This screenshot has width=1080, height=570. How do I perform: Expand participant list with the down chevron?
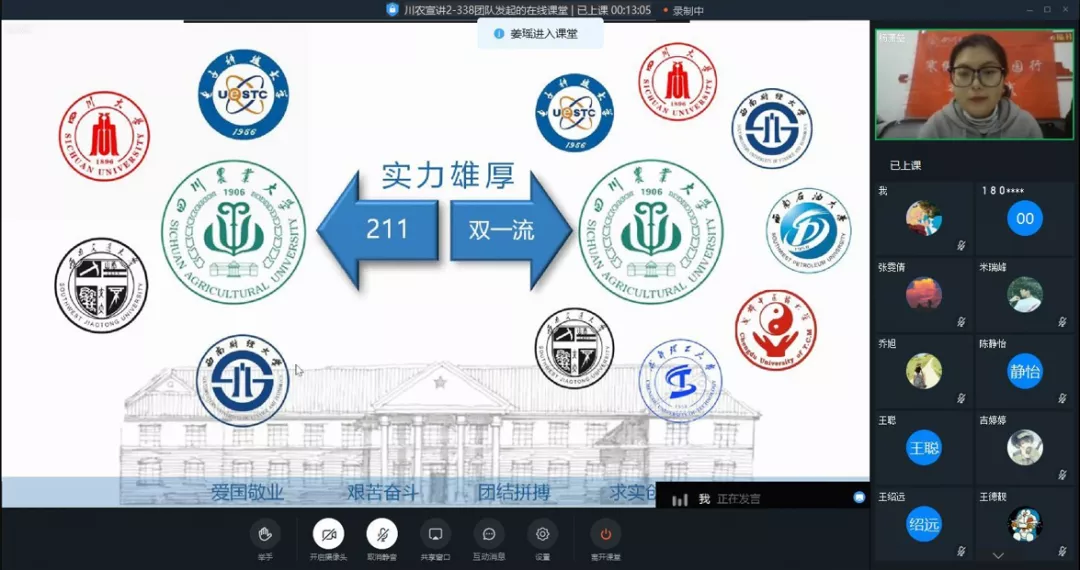click(998, 556)
